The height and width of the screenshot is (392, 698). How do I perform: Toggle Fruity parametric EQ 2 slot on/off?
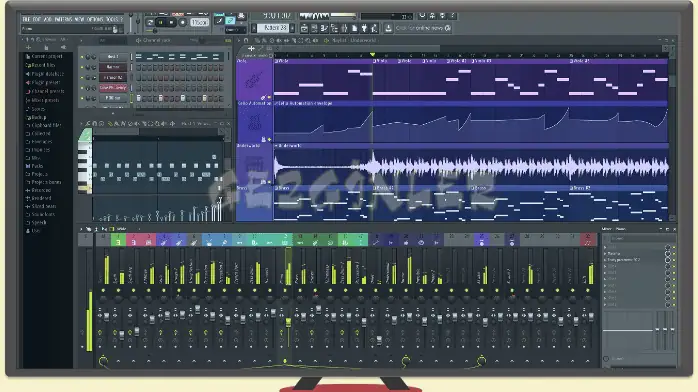point(674,259)
